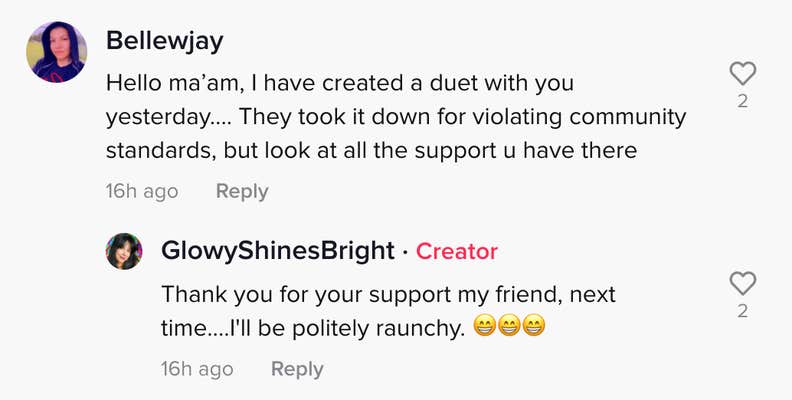Reply to Bellewjay's comment

242,191
